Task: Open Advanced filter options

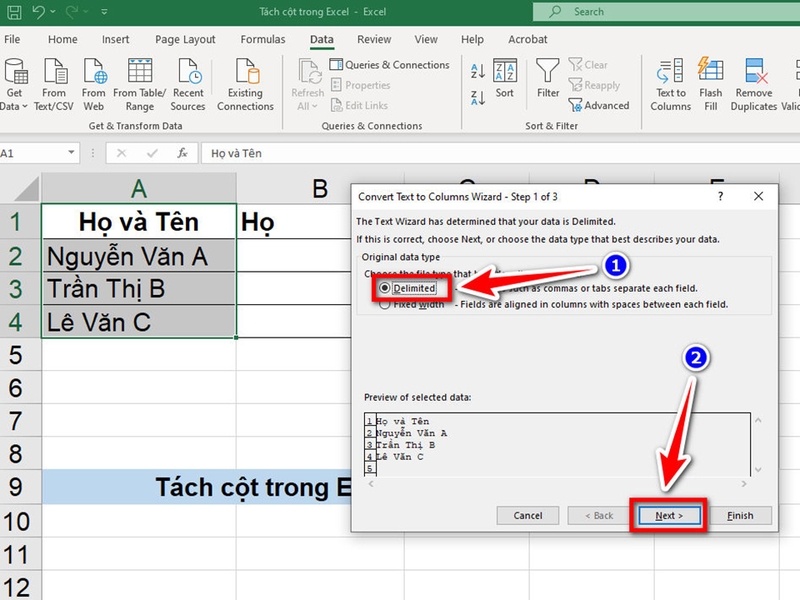Action: click(x=599, y=106)
